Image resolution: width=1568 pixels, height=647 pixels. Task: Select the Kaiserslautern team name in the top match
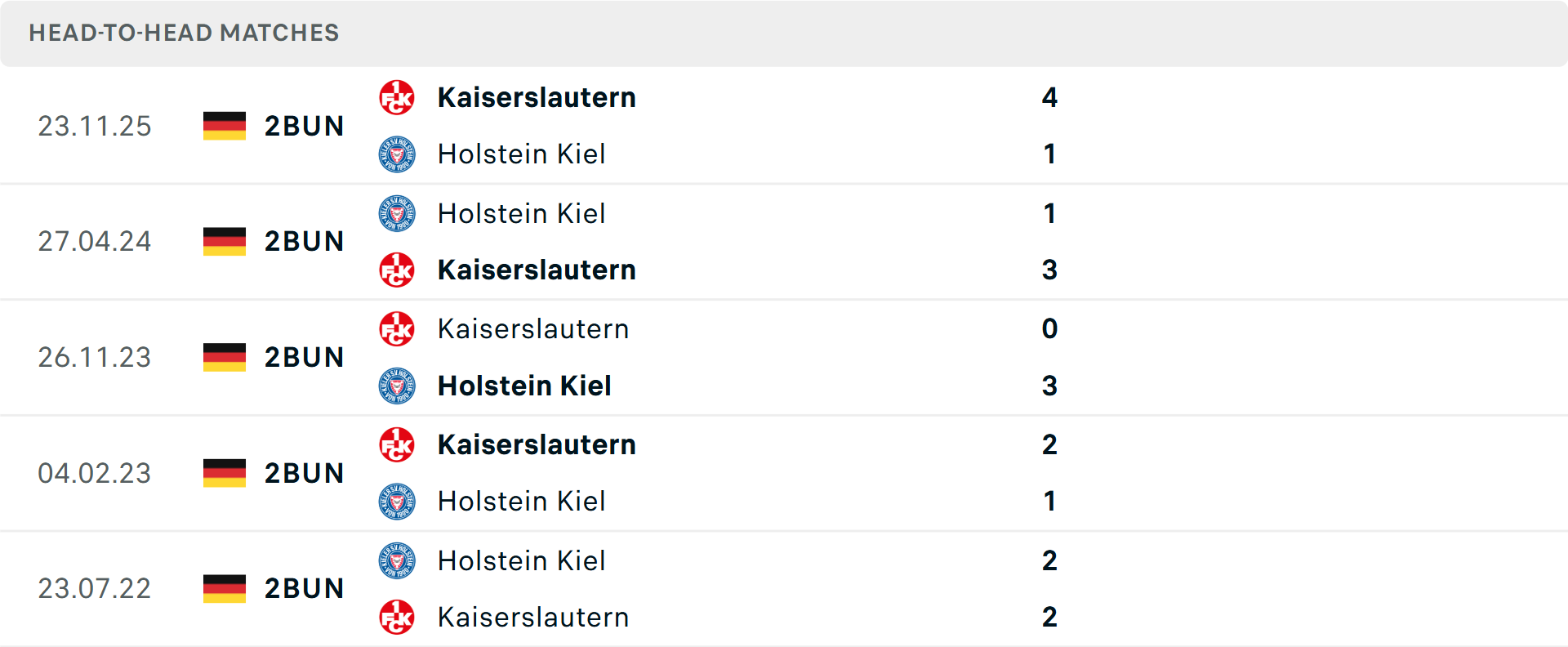coord(537,97)
